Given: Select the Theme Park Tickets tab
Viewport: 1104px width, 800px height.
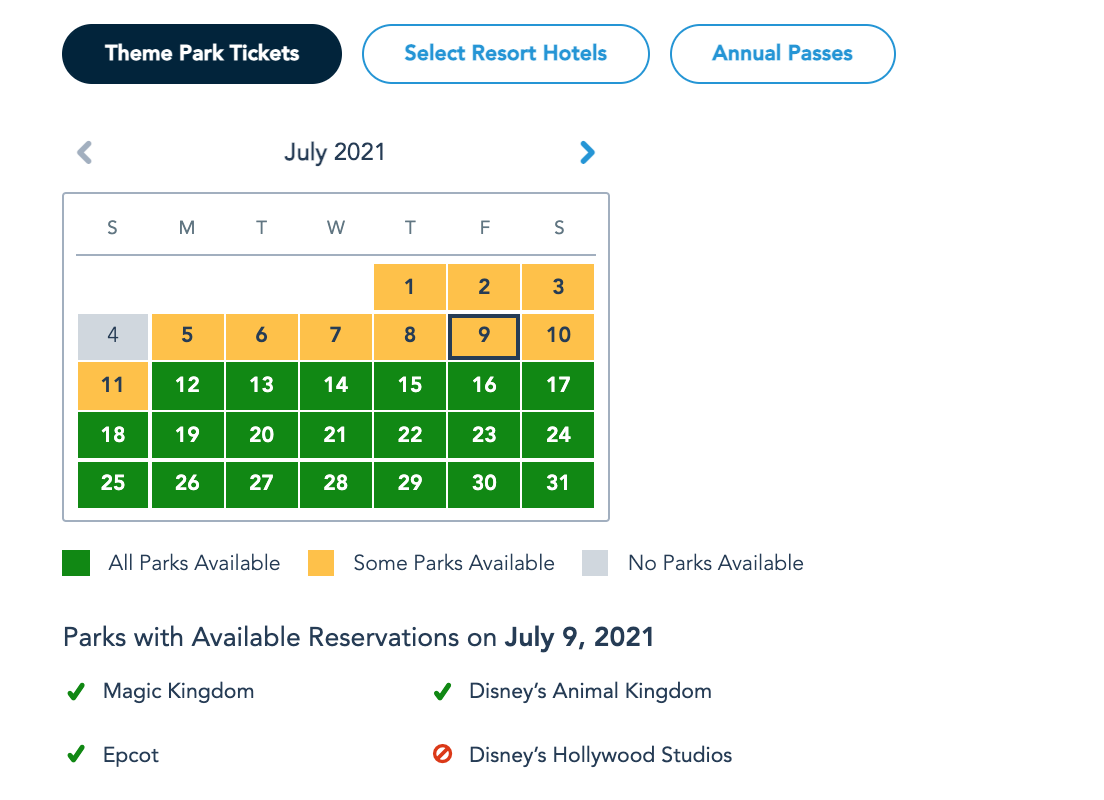Looking at the screenshot, I should coord(202,54).
